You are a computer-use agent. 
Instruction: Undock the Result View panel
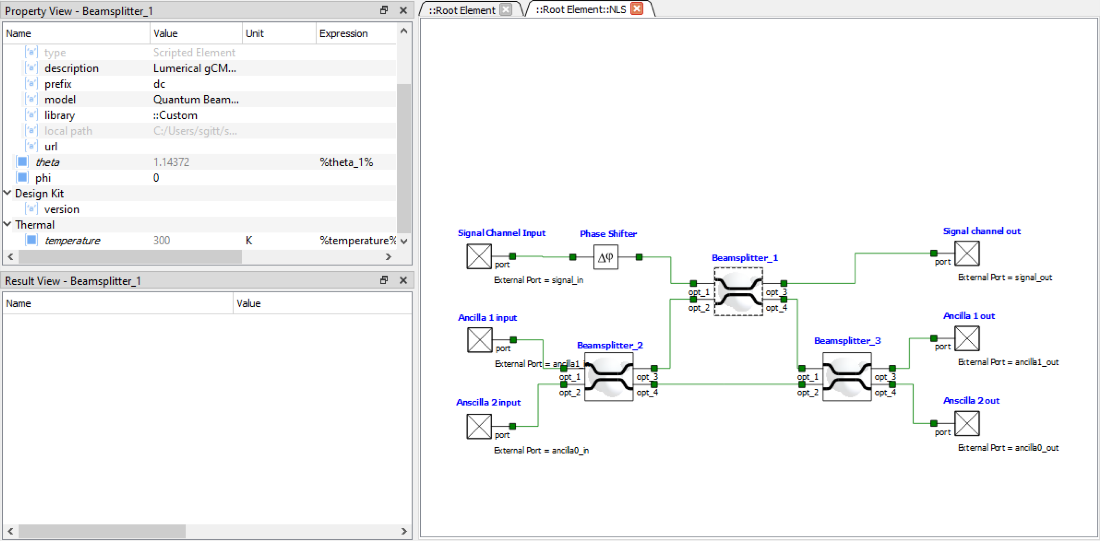384,280
